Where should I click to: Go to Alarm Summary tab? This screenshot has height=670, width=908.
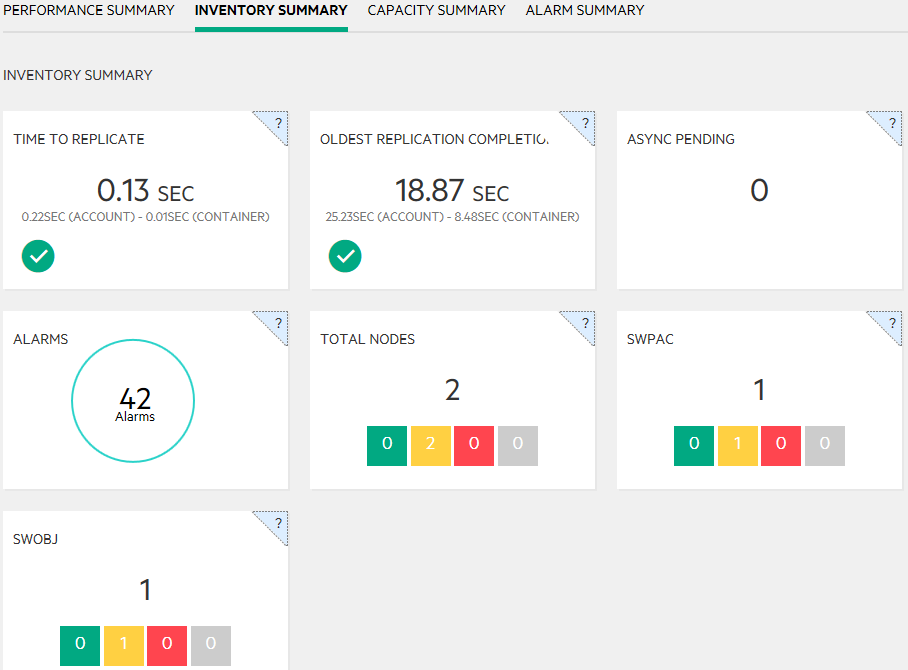pyautogui.click(x=585, y=11)
